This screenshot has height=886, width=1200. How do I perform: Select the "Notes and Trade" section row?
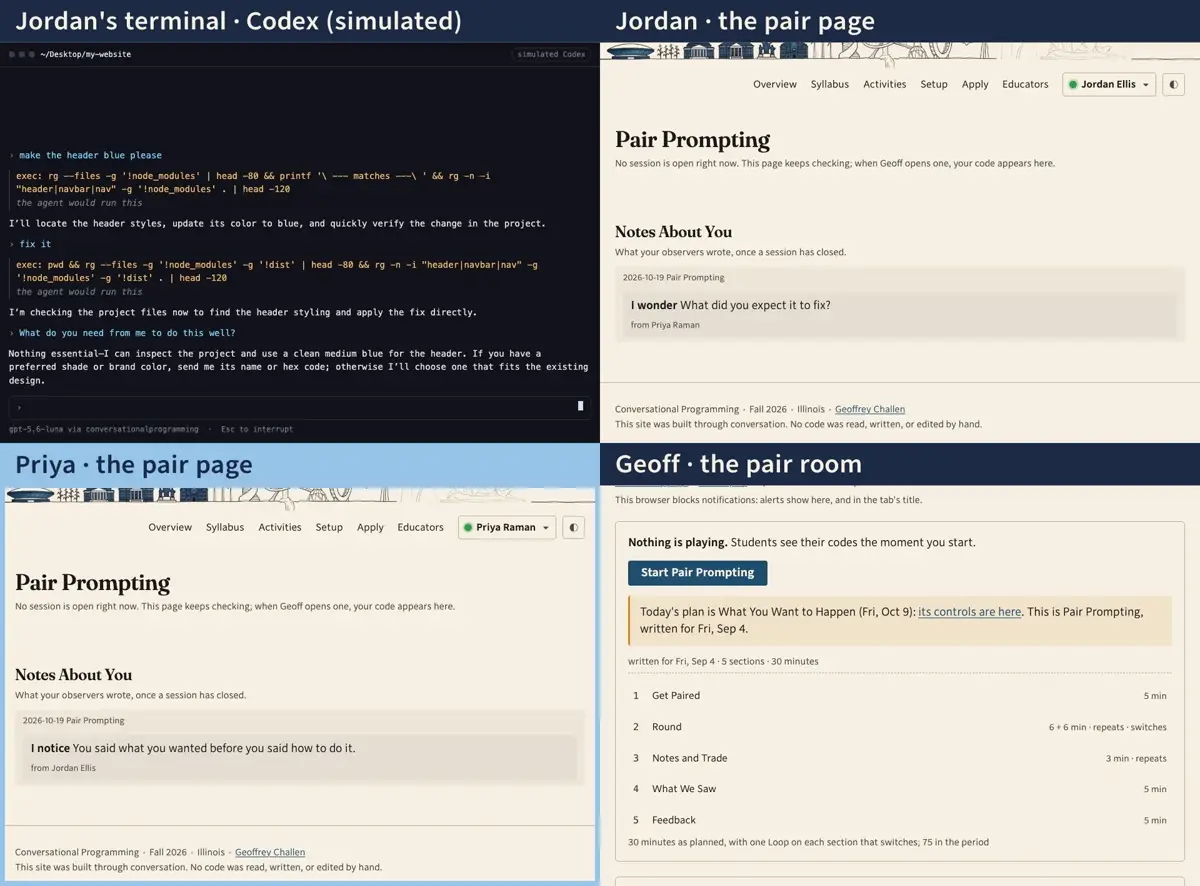tap(899, 758)
